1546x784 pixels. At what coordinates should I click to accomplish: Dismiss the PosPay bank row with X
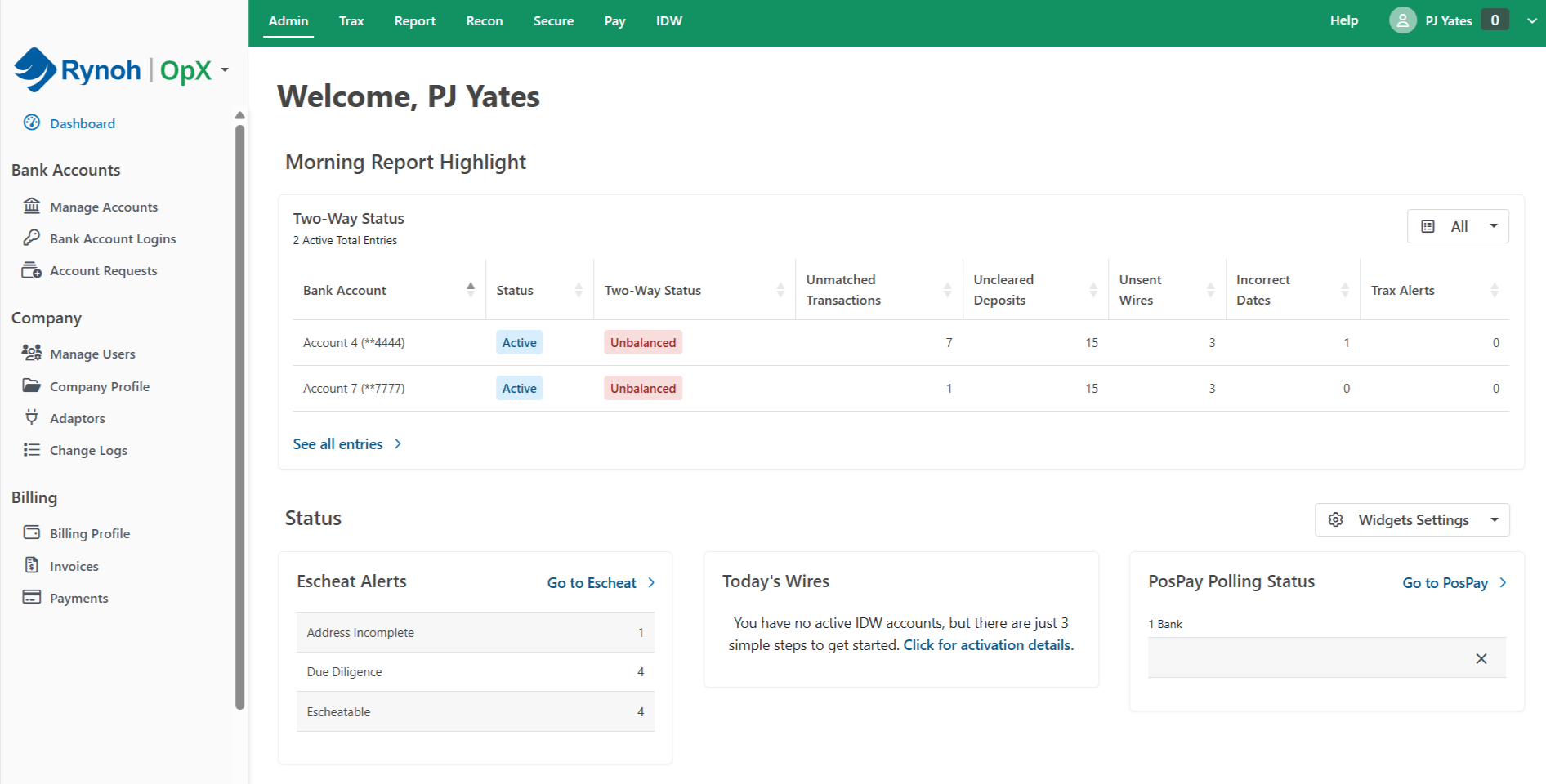tap(1481, 658)
